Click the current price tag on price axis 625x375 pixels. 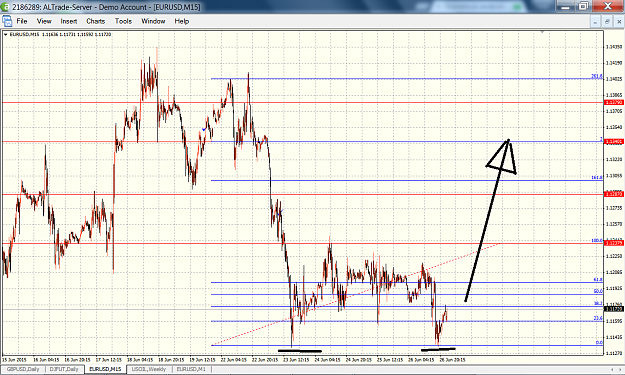[614, 309]
